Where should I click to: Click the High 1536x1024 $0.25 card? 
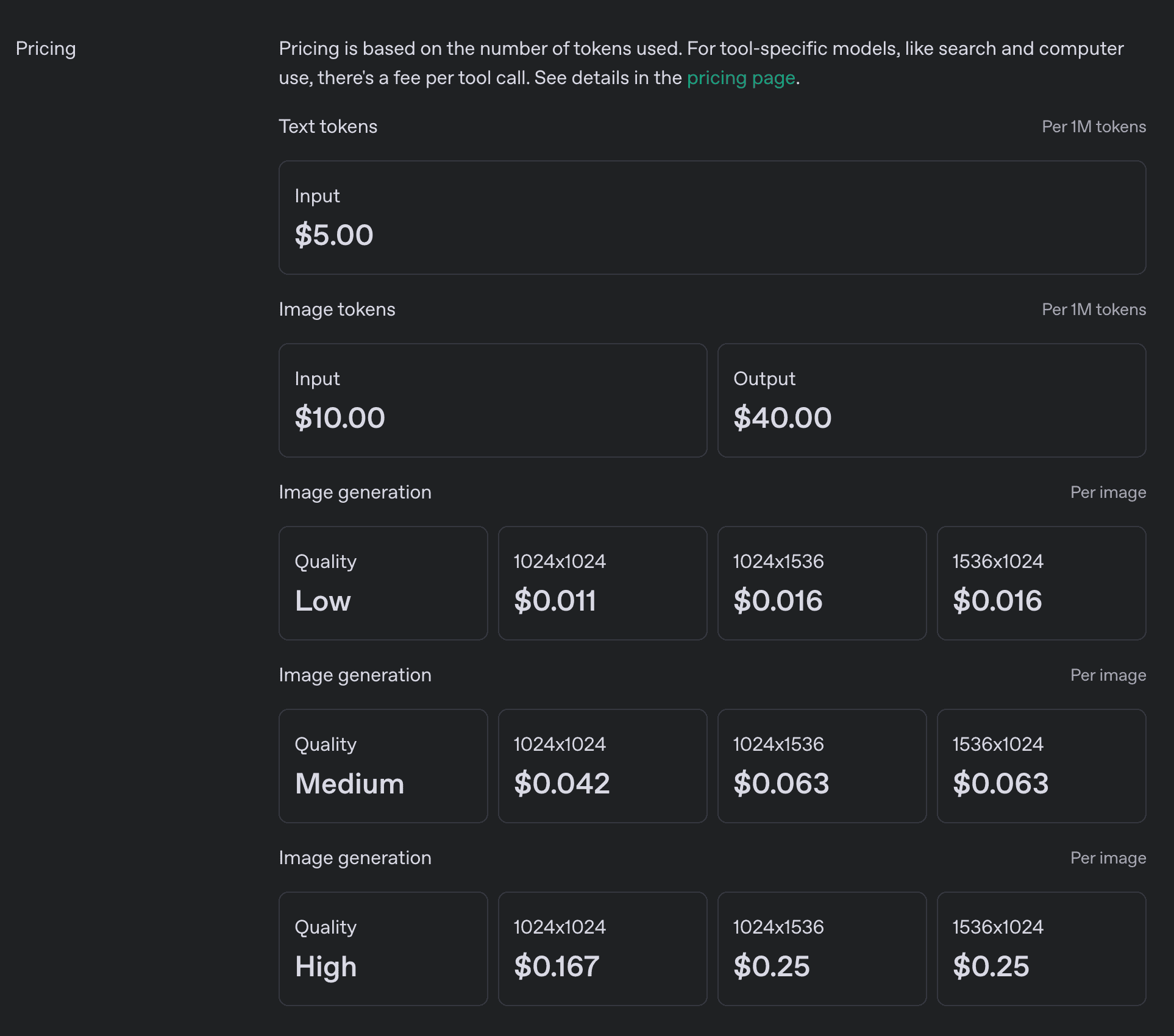(x=1041, y=949)
